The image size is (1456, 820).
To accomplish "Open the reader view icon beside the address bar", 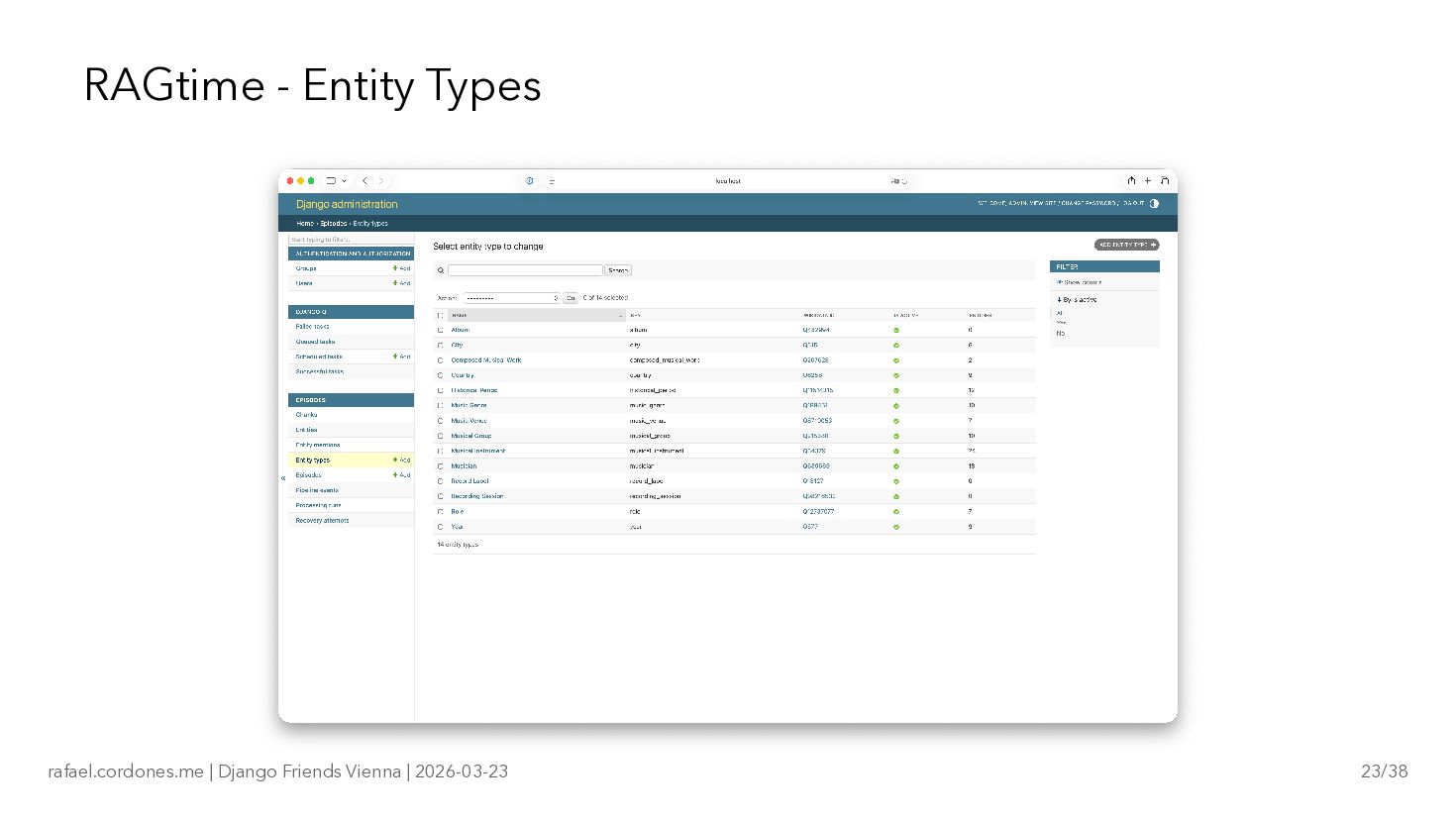I will coord(552,181).
